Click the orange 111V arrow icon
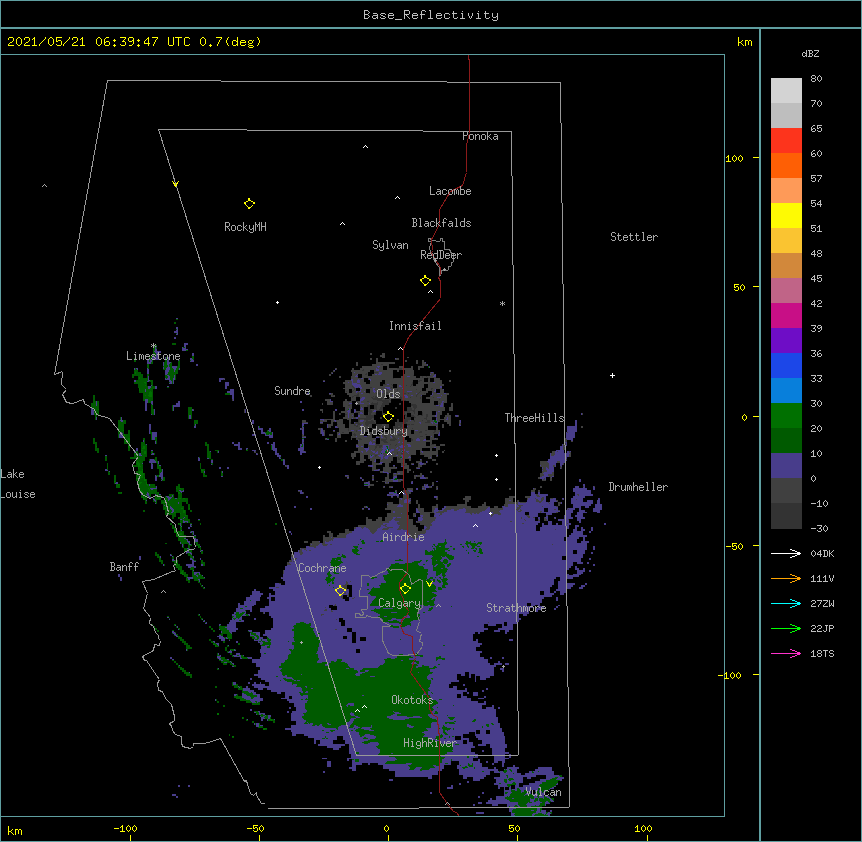 point(786,578)
